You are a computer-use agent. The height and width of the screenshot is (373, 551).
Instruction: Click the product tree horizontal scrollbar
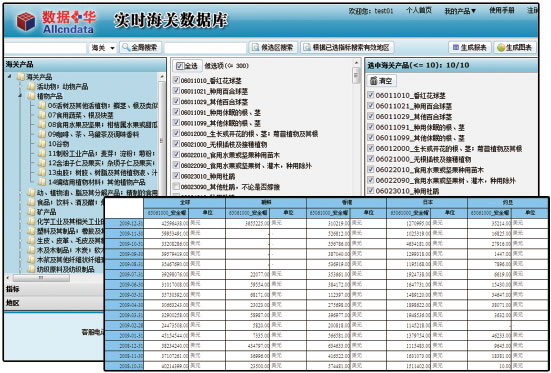41,278
